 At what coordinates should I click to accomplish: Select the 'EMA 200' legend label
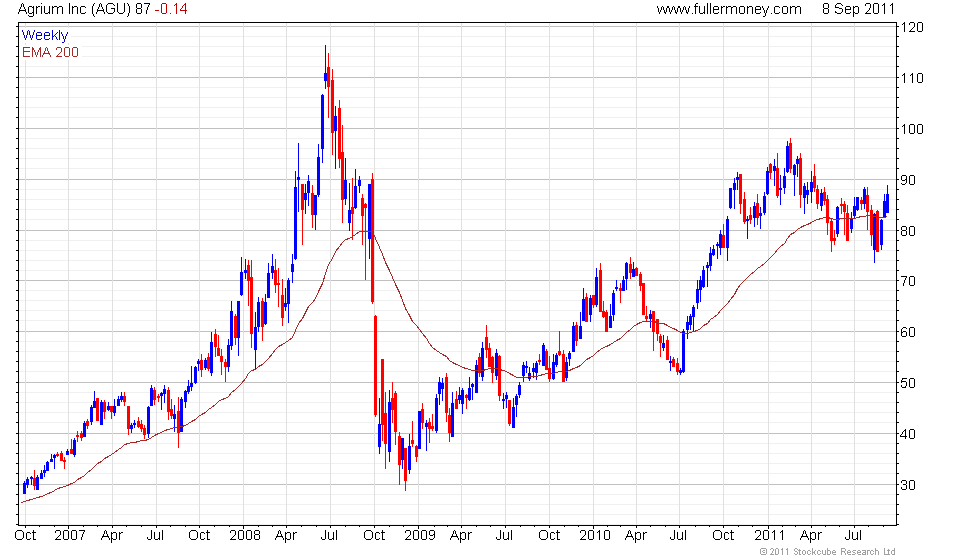coord(50,52)
